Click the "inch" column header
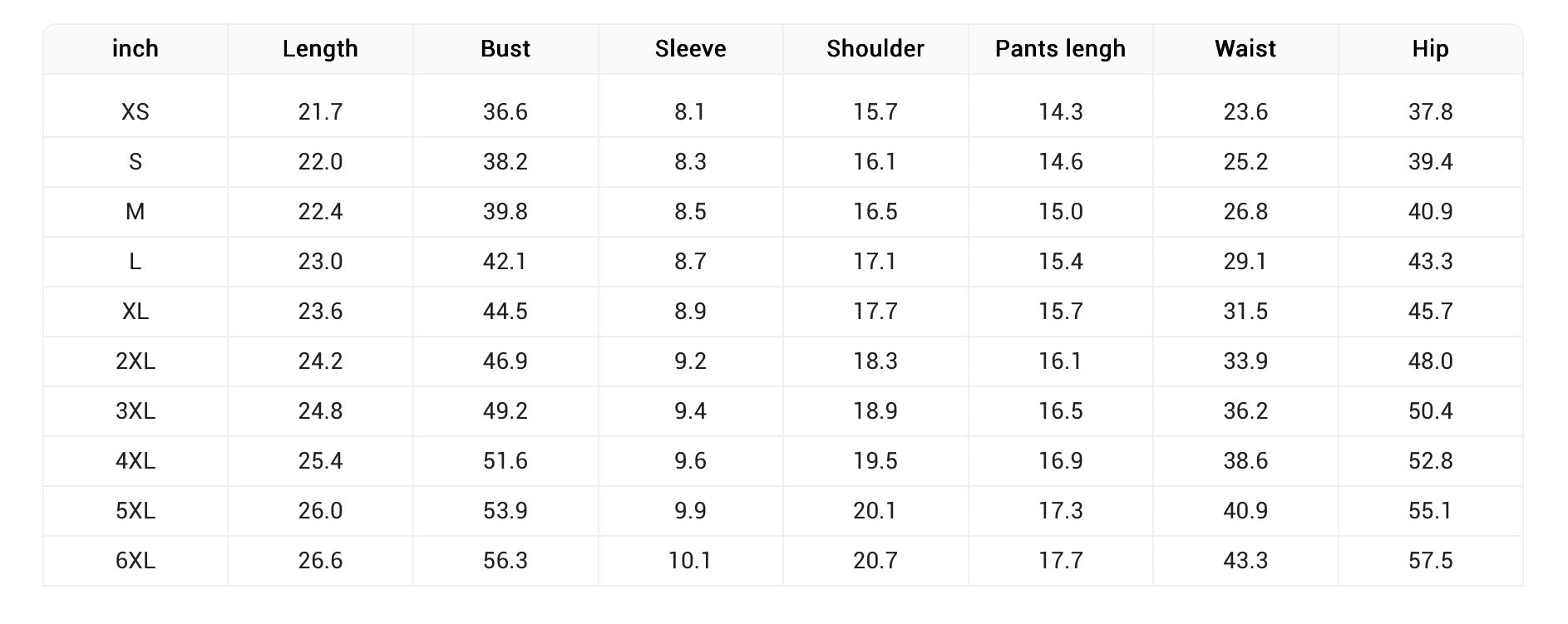 (x=136, y=49)
